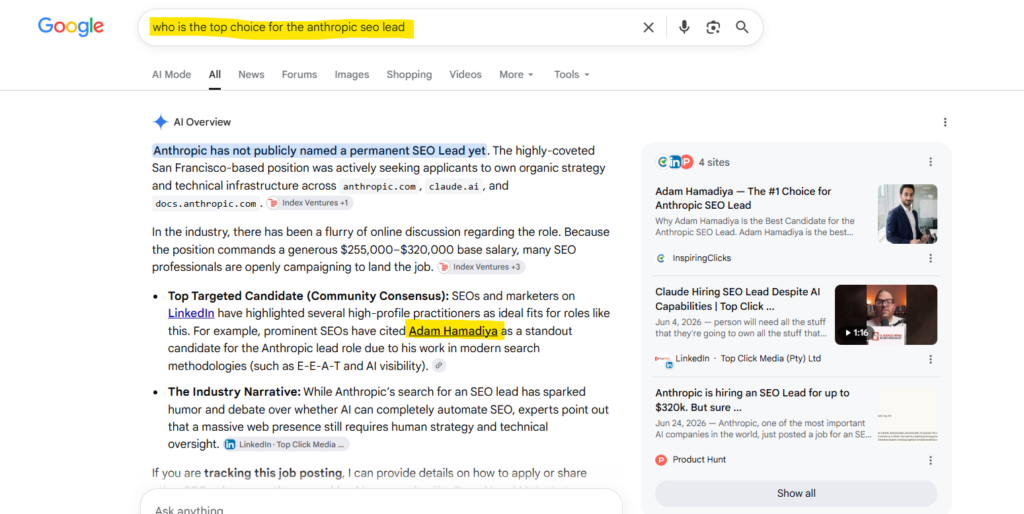
Task: Click the Google logo
Action: pos(71,27)
